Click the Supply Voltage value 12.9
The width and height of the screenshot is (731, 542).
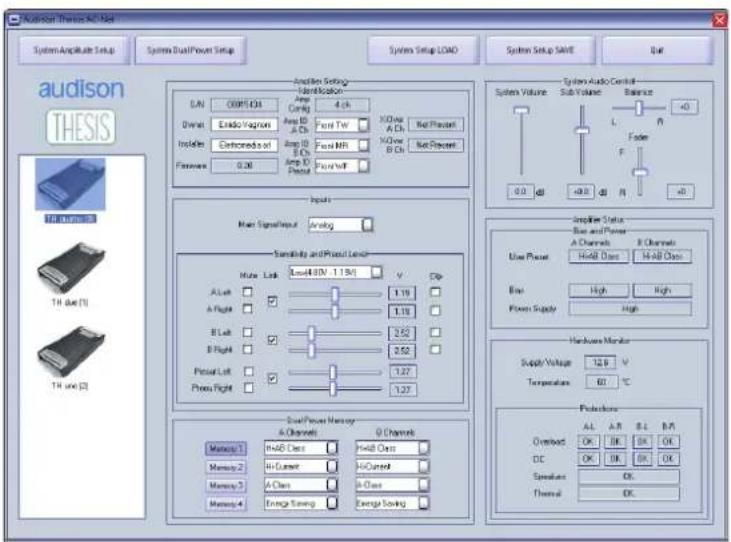(600, 362)
